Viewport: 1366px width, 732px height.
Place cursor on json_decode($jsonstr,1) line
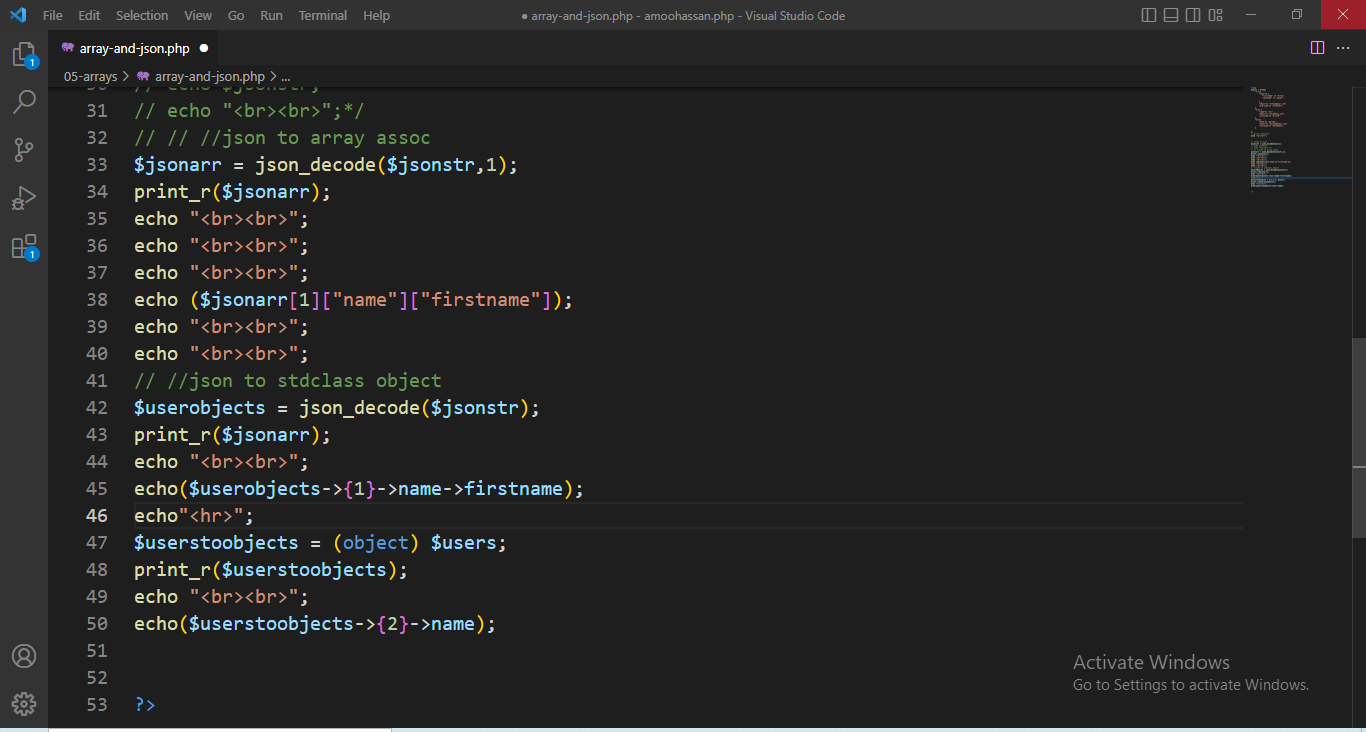[326, 165]
